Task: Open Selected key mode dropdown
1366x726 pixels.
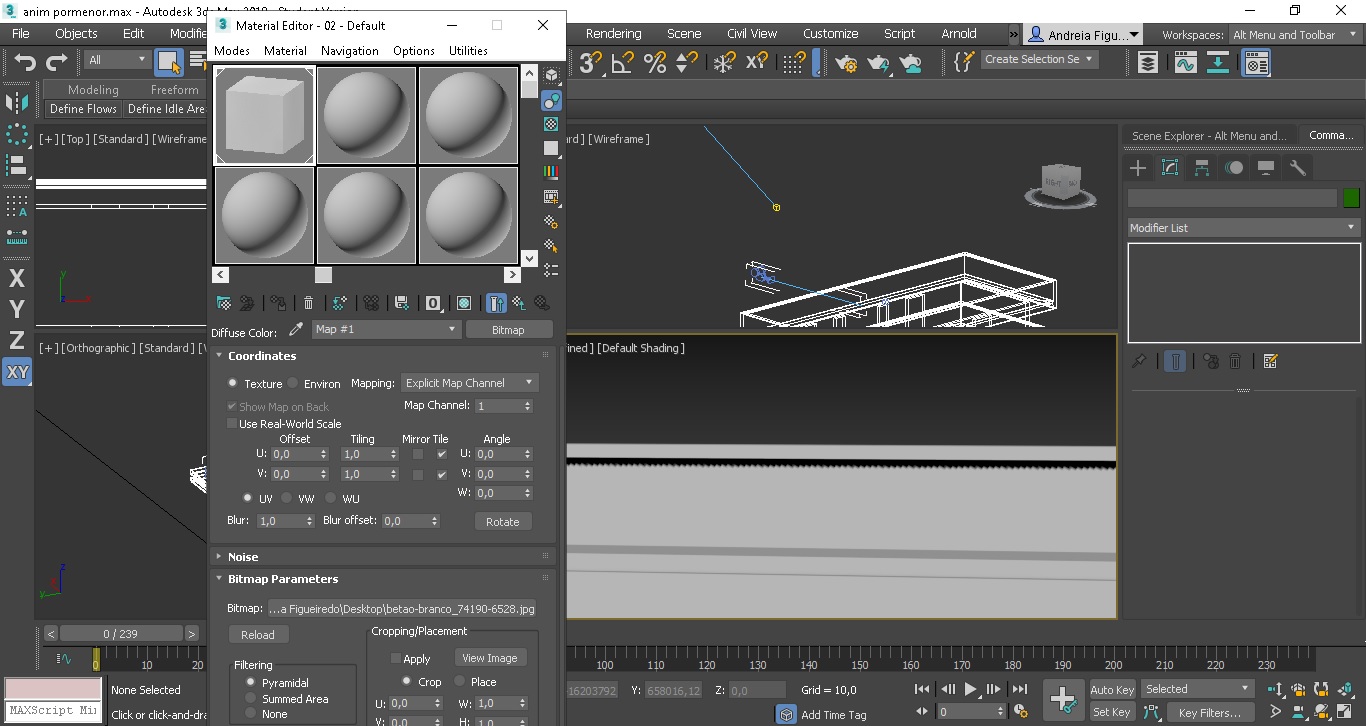Action: point(1198,689)
